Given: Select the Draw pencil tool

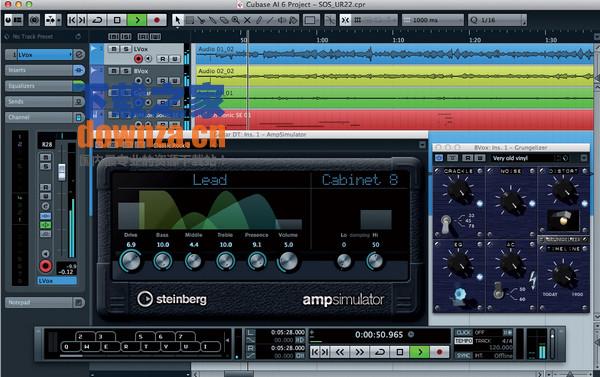Looking at the screenshot, I should pyautogui.click(x=259, y=20).
